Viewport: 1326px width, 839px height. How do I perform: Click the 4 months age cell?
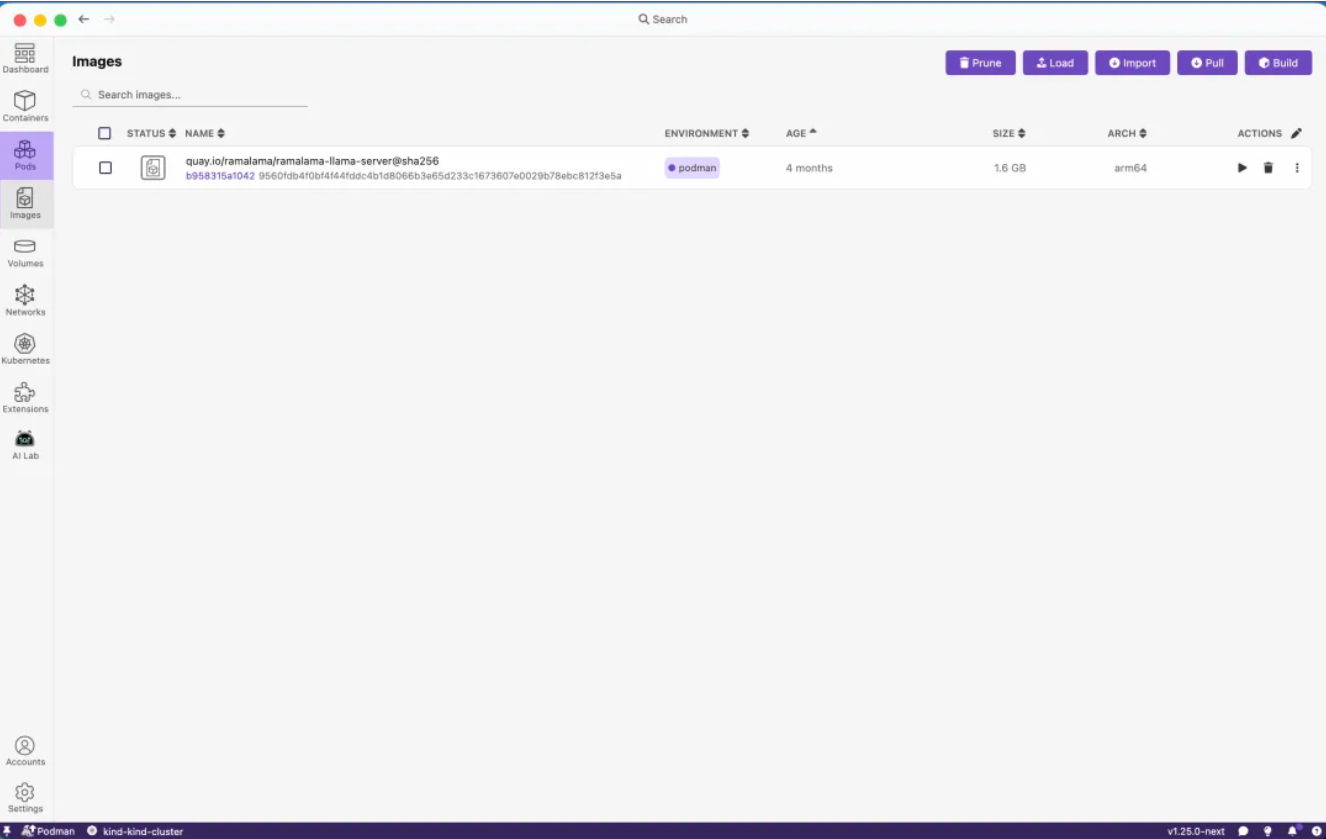(809, 168)
